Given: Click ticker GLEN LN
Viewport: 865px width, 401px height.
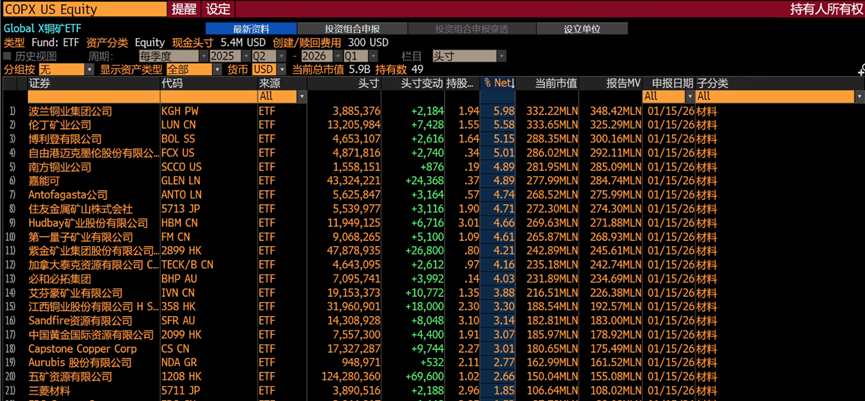Looking at the screenshot, I should (x=179, y=181).
